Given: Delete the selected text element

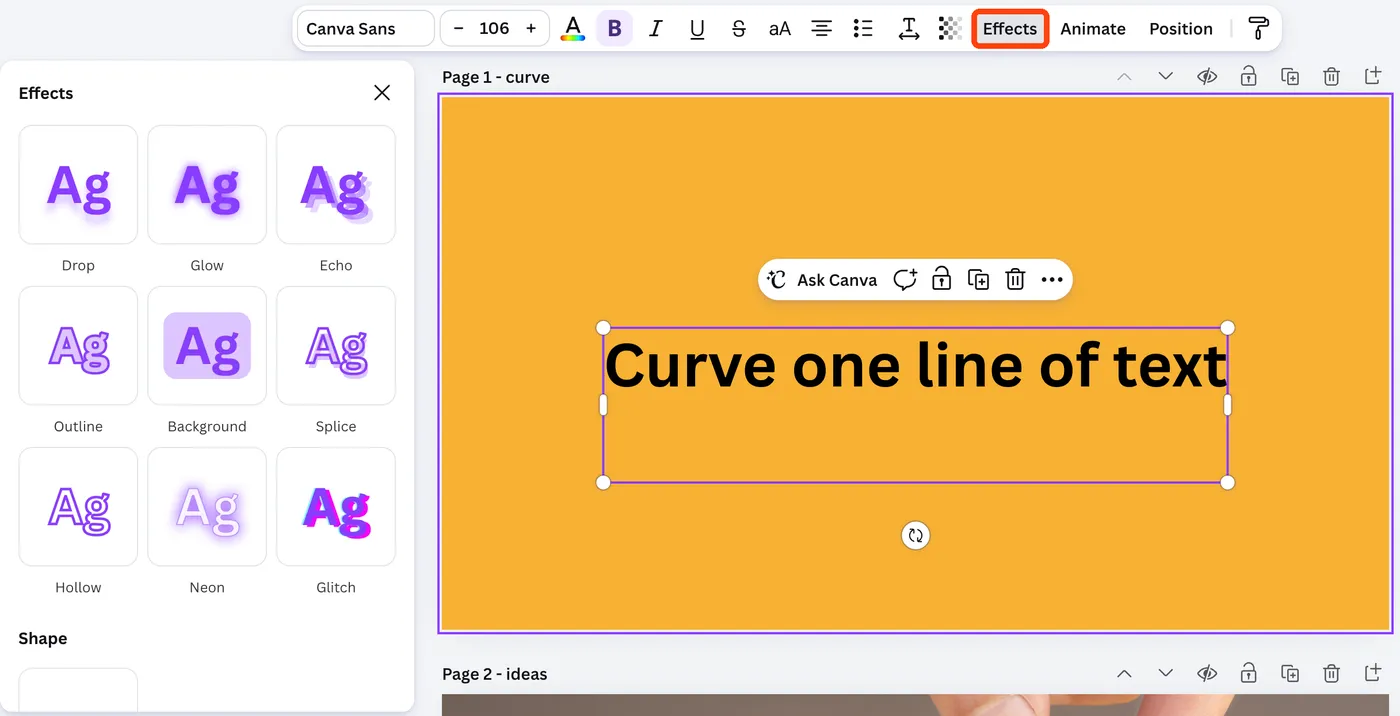Looking at the screenshot, I should (1015, 280).
